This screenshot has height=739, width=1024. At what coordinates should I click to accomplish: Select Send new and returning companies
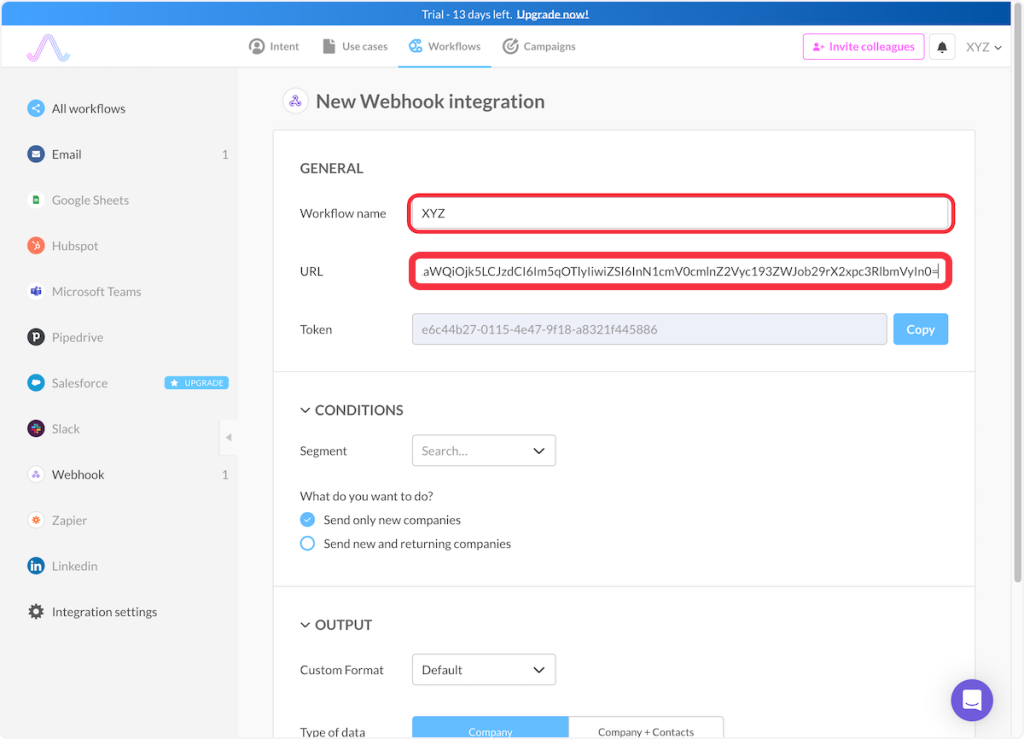(308, 544)
